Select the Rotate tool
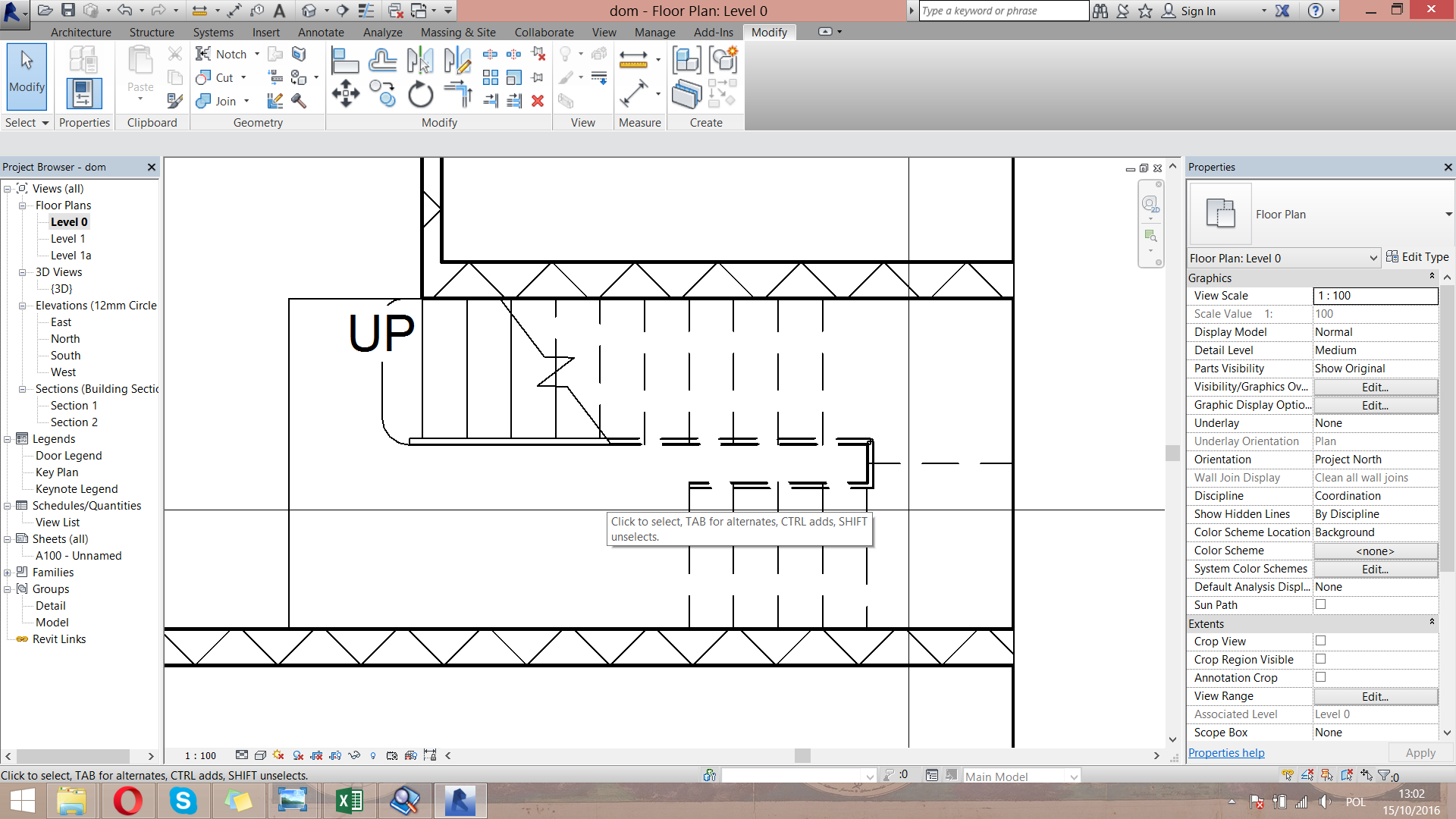This screenshot has width=1456, height=819. coord(420,93)
